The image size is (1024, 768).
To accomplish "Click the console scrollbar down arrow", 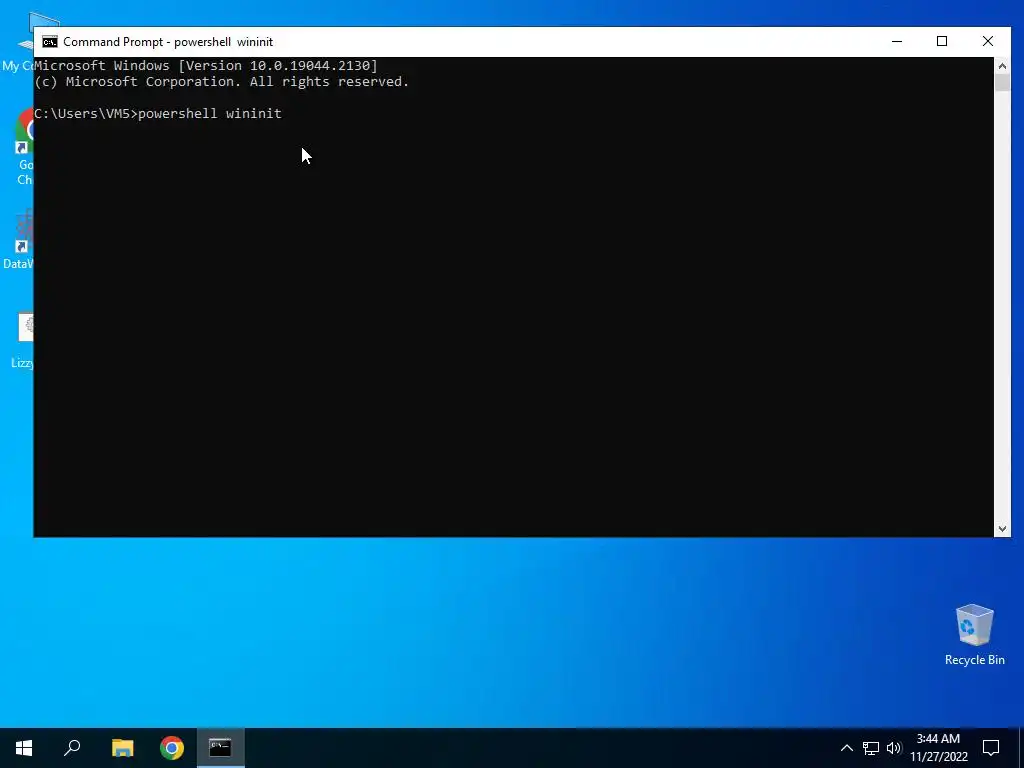I will [1002, 529].
